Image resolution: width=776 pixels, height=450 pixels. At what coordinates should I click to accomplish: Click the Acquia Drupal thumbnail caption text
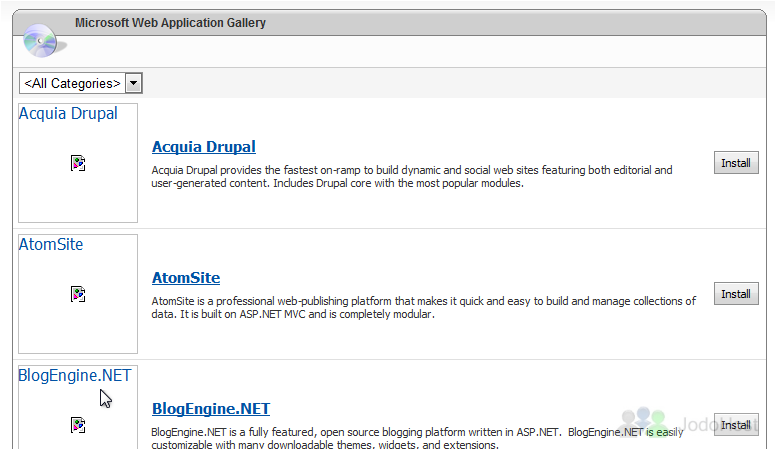68,113
